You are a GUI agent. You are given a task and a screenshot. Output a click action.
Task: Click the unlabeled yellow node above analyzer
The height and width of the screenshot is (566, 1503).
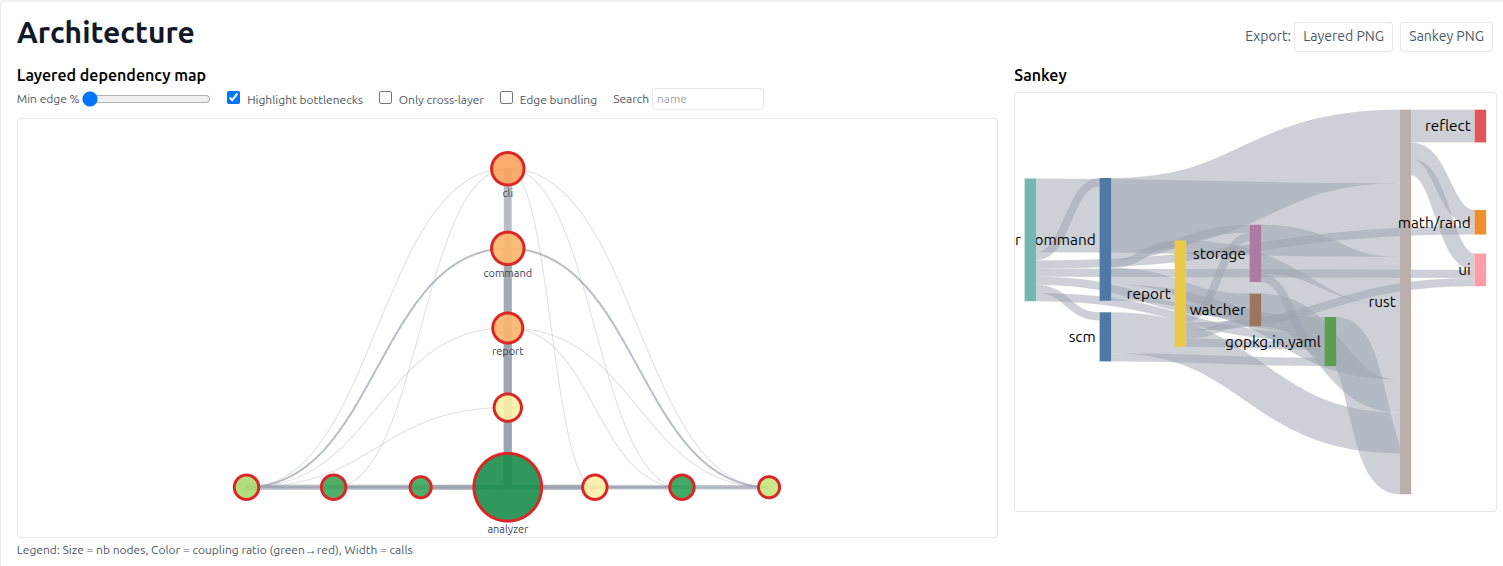click(507, 407)
